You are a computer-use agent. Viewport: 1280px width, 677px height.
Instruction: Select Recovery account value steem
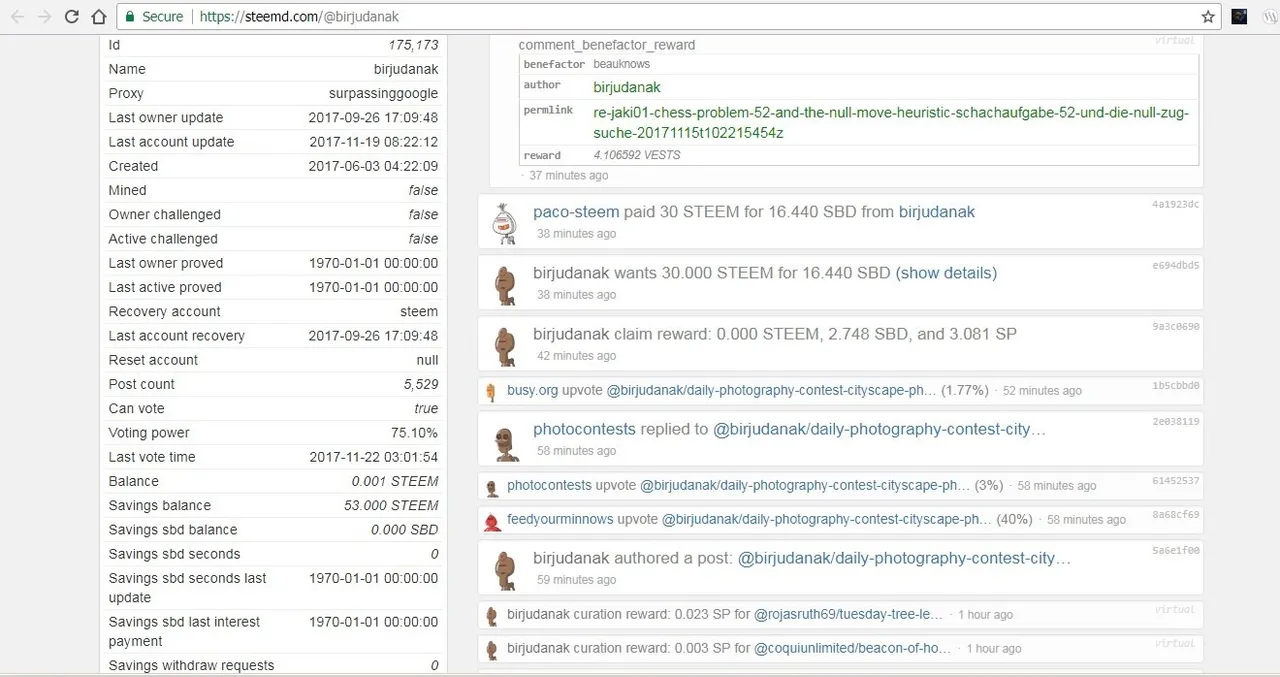(x=419, y=311)
